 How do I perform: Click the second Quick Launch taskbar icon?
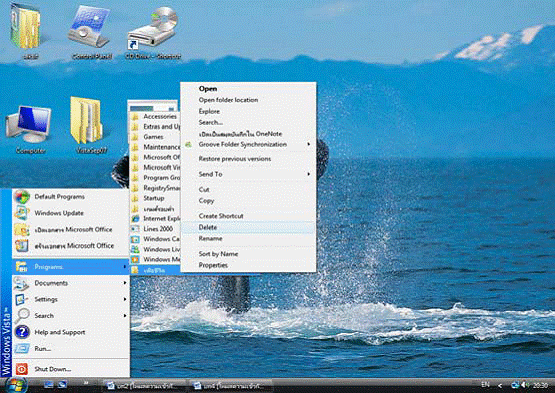[x=63, y=385]
